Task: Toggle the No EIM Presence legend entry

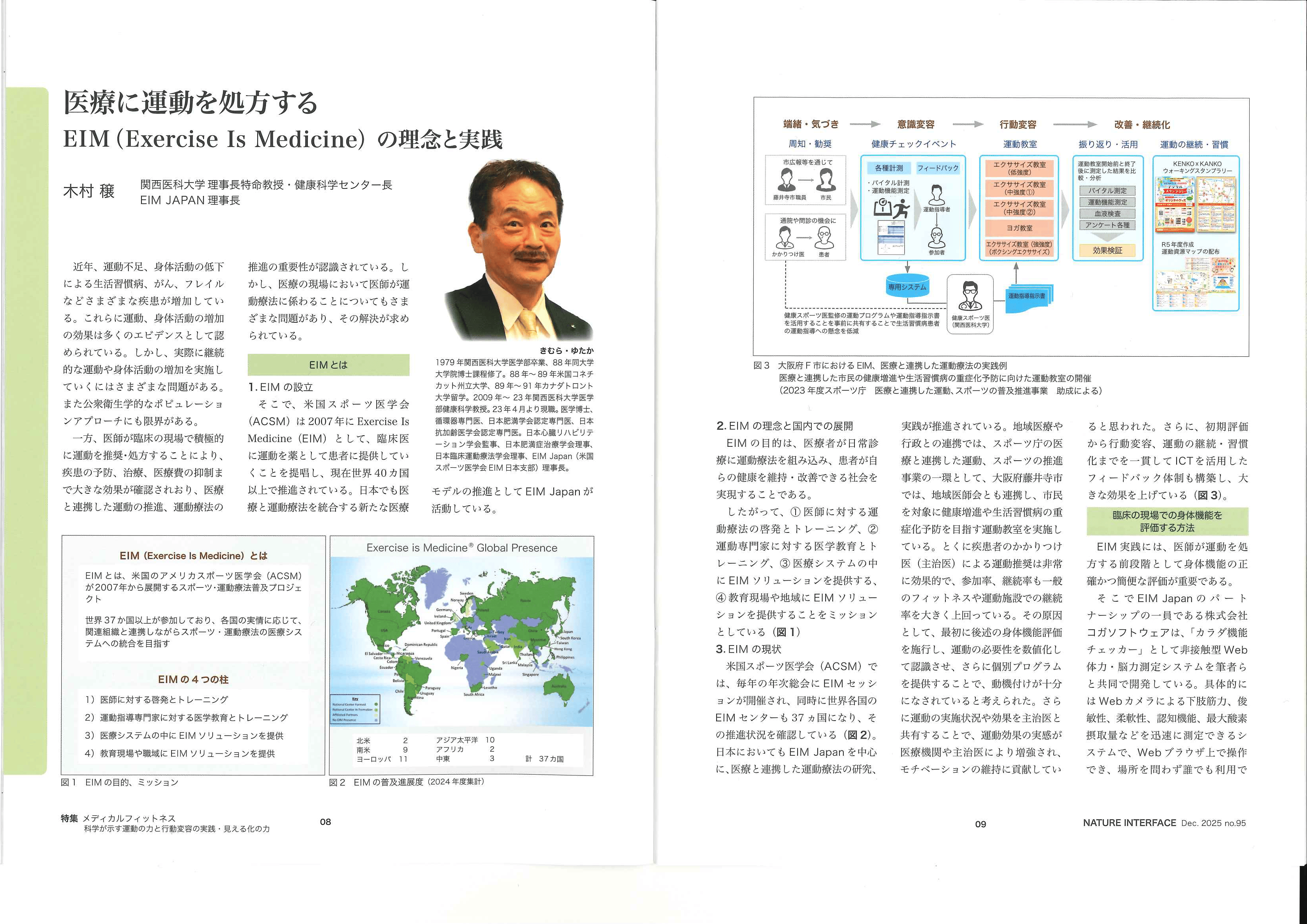Action: coord(376,720)
